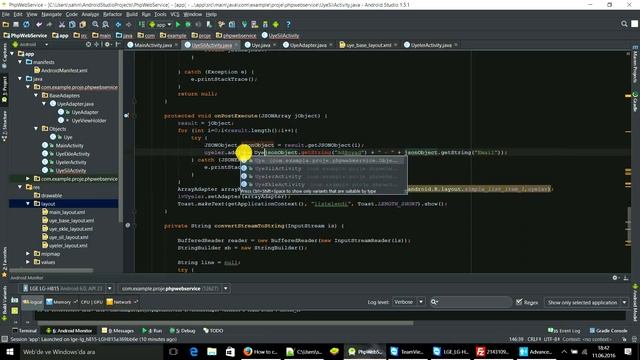The width and height of the screenshot is (640, 360).
Task: Click the Undo arrow icon
Action: 39,24
